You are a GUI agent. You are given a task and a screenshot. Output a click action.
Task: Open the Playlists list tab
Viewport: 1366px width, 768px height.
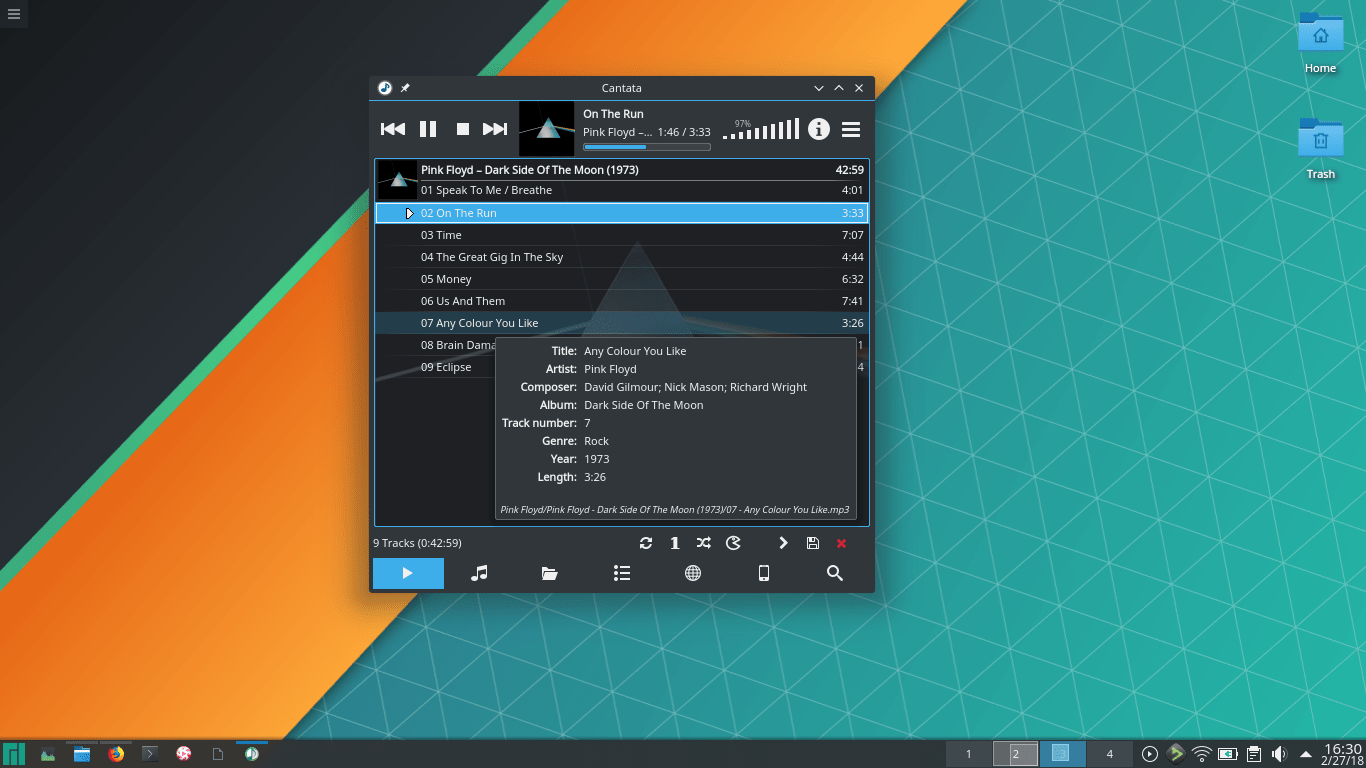[622, 573]
